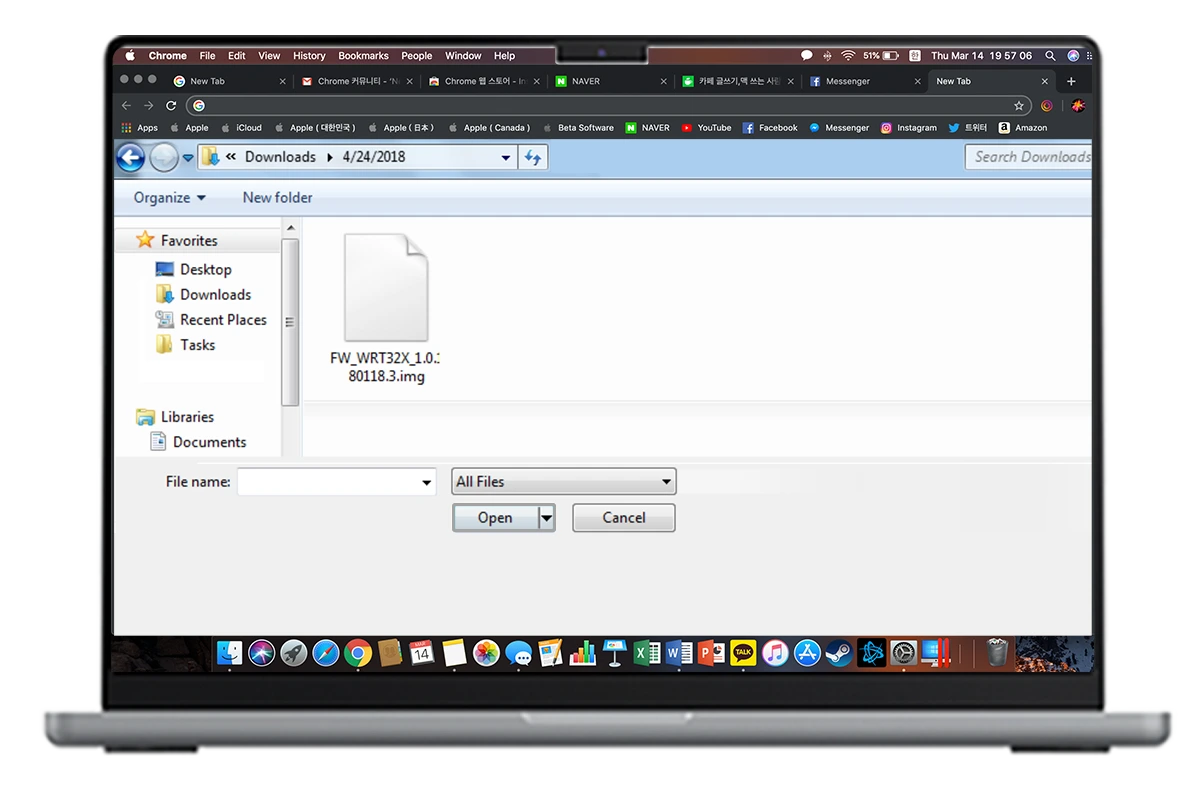Open KakaoTalk from the Dock
Viewport: 1200px width, 800px height.
(744, 653)
